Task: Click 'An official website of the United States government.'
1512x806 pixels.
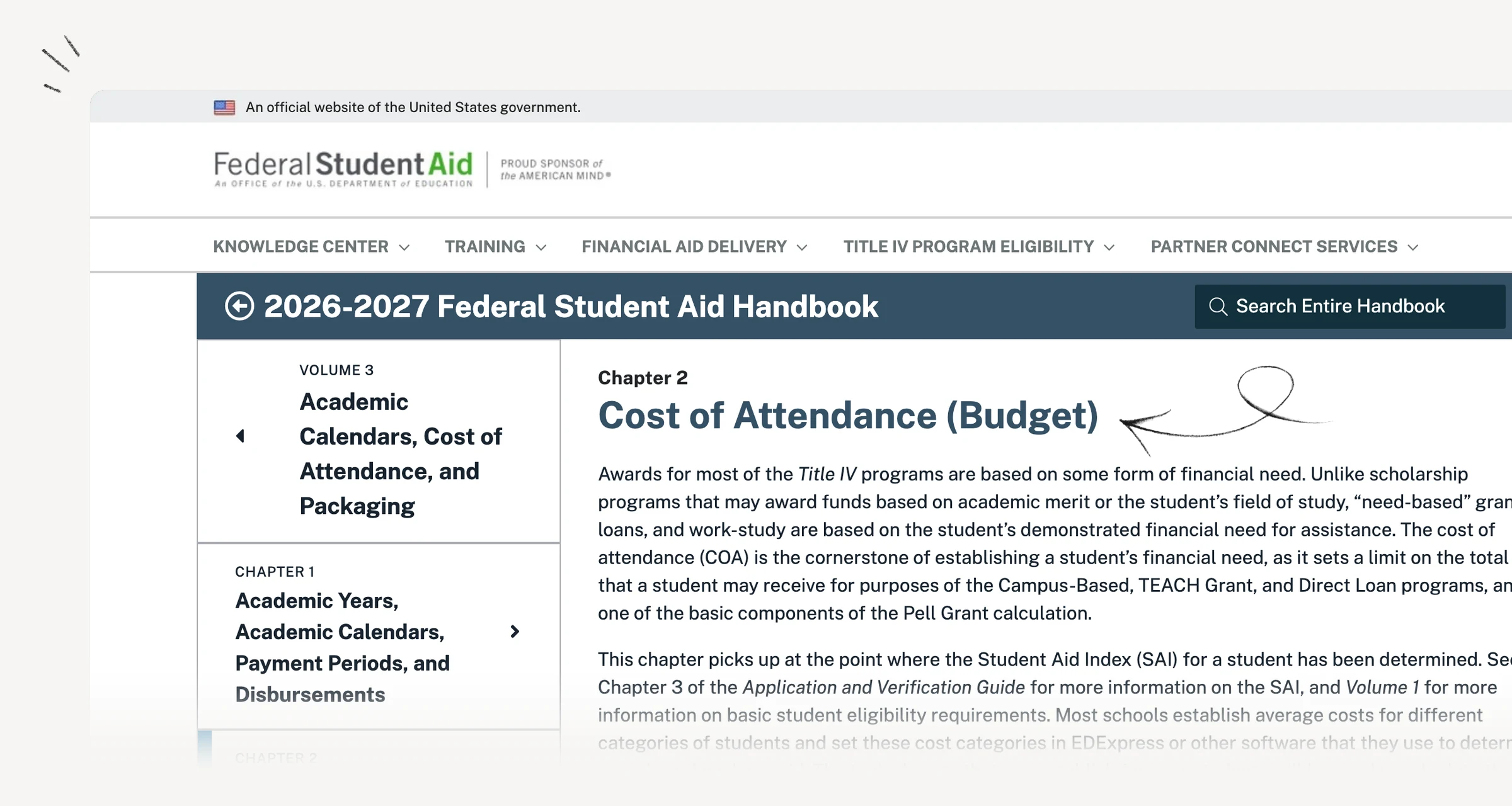Action: click(413, 108)
